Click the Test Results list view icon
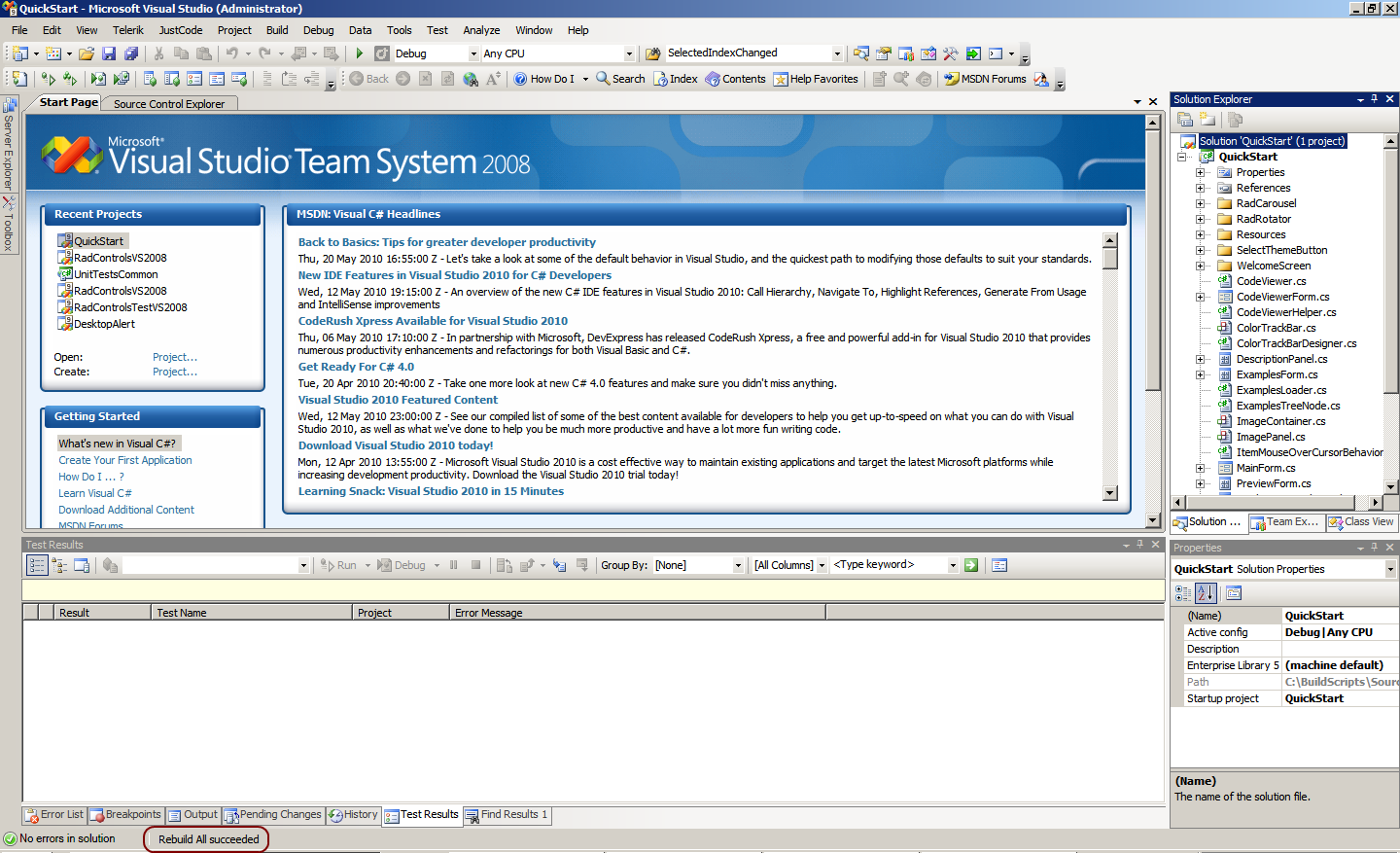Image resolution: width=1400 pixels, height=853 pixels. 36,565
